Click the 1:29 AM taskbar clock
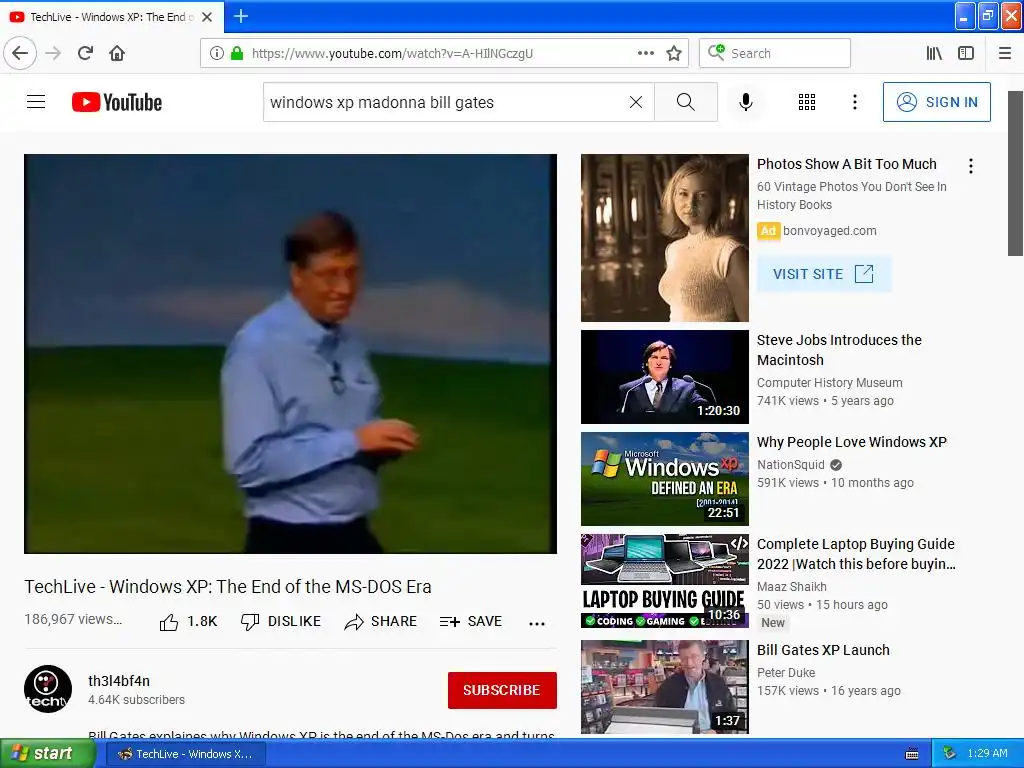 click(987, 753)
